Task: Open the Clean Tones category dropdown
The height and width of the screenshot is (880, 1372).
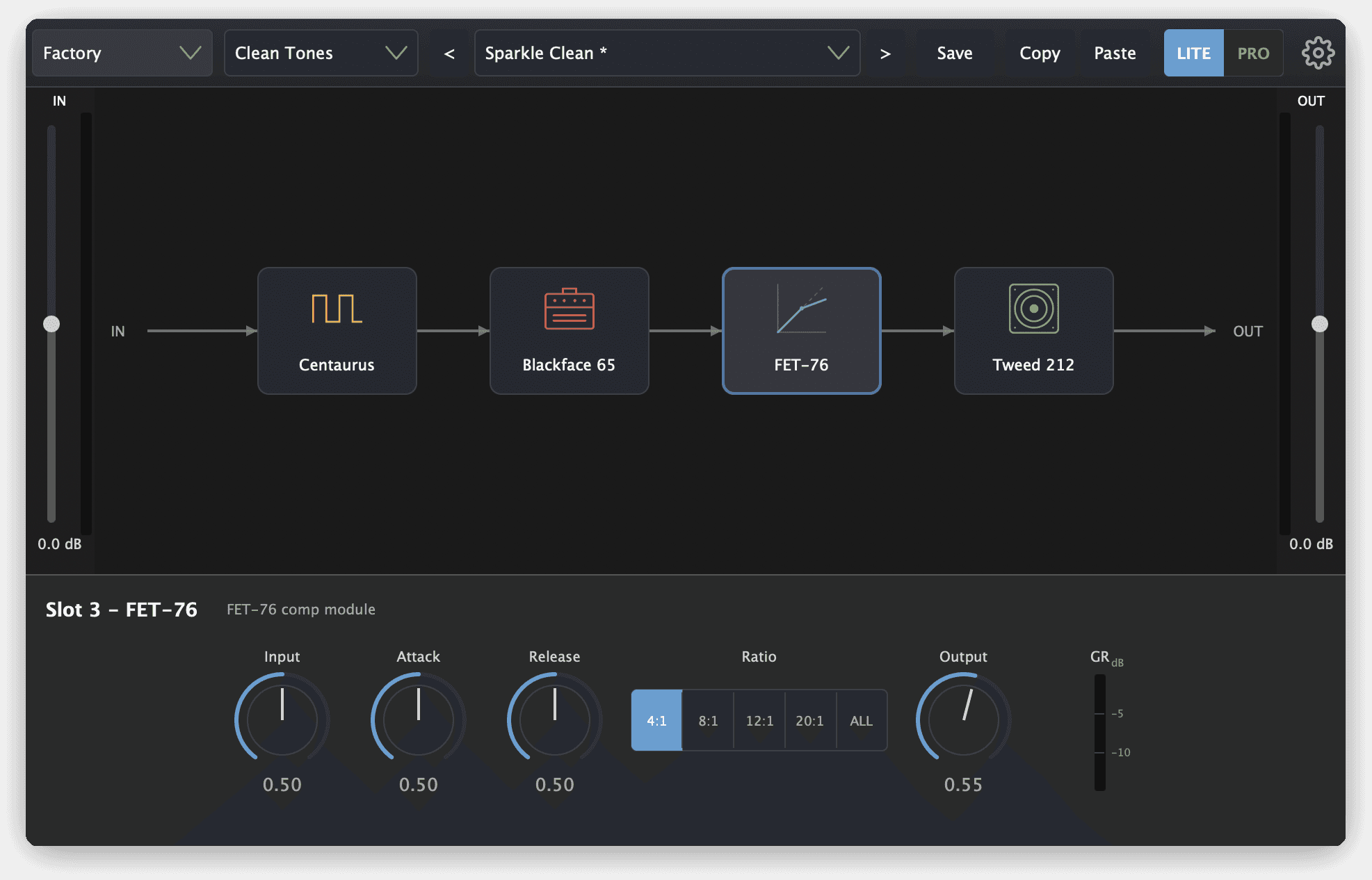Action: [x=321, y=53]
